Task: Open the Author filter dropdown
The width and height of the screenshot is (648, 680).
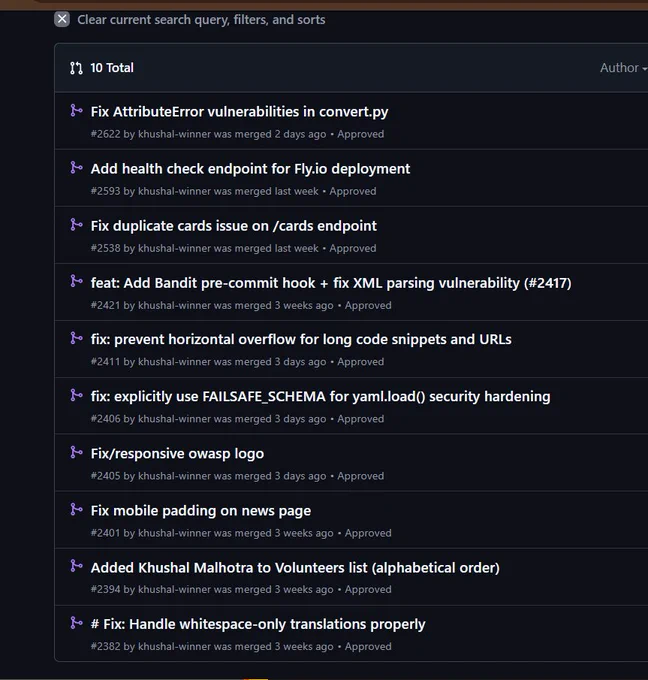Action: (x=623, y=68)
